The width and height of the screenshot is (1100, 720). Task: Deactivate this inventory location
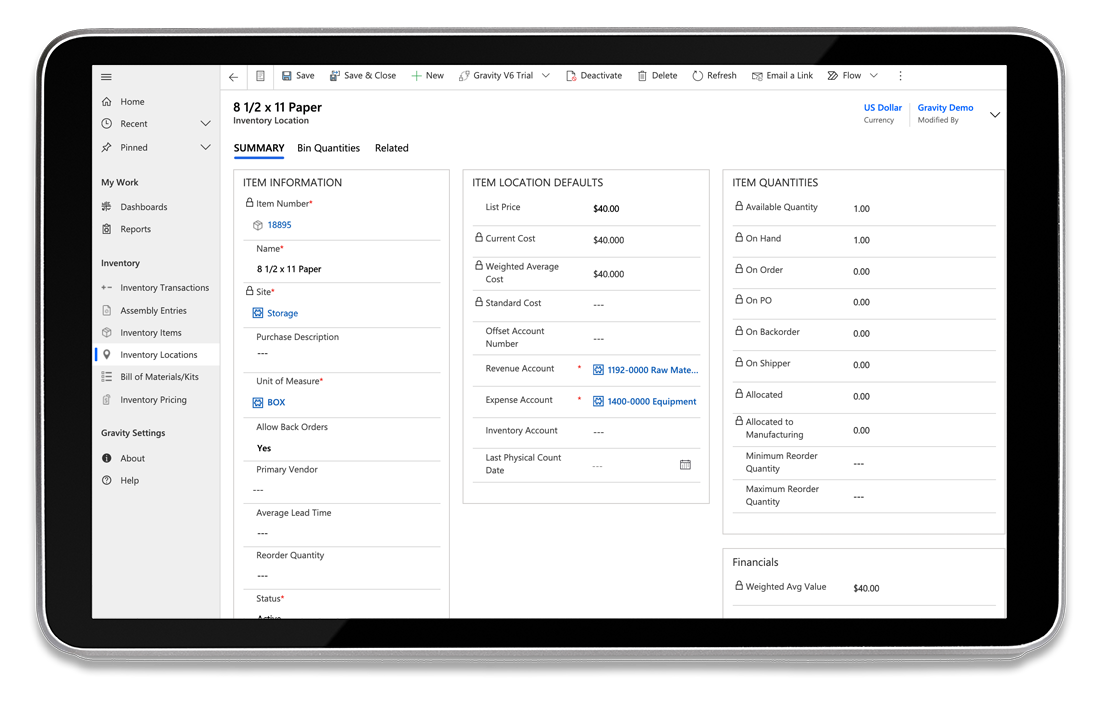pos(593,76)
